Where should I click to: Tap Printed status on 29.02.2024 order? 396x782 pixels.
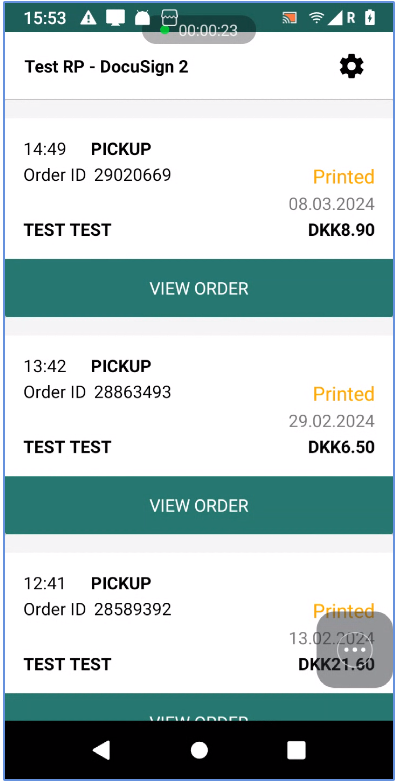click(344, 394)
